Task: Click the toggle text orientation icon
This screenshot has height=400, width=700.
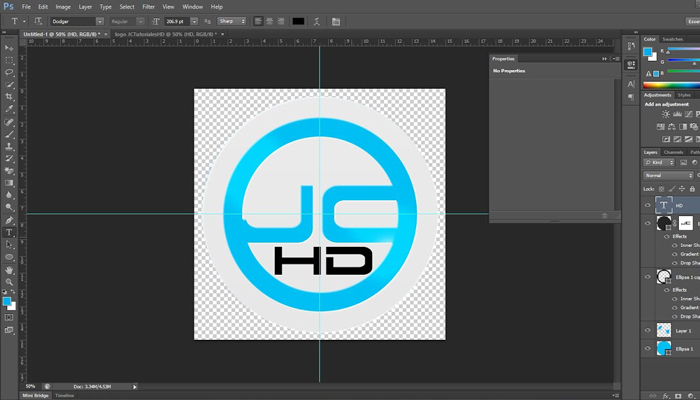Action: [39, 20]
